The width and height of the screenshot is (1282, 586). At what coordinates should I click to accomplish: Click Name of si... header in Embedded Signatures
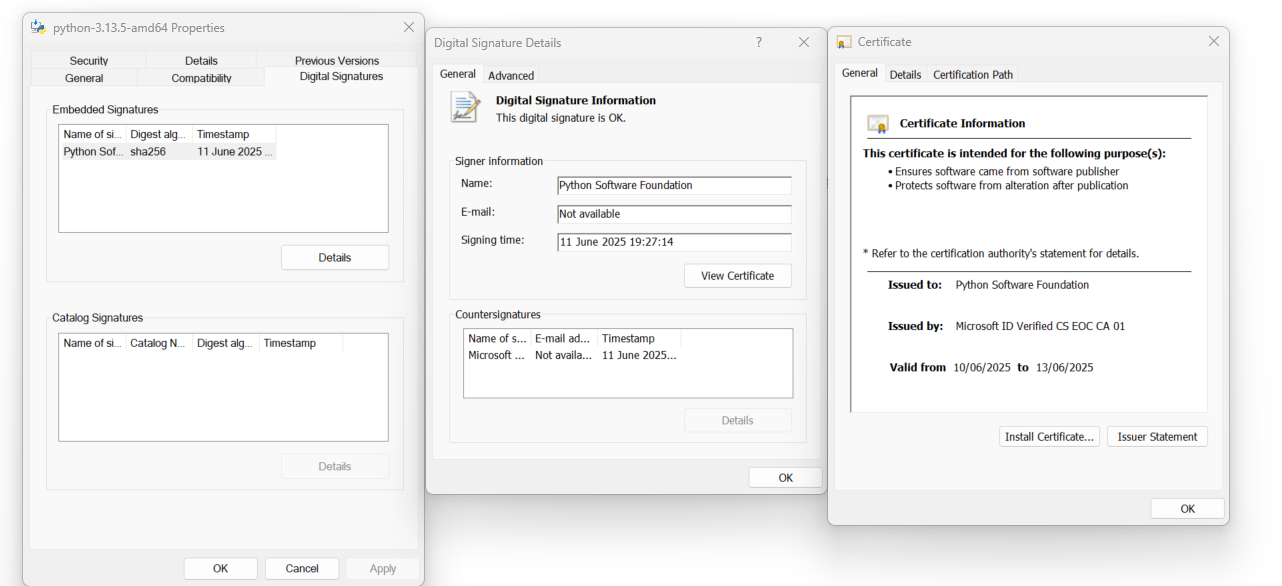tap(93, 134)
